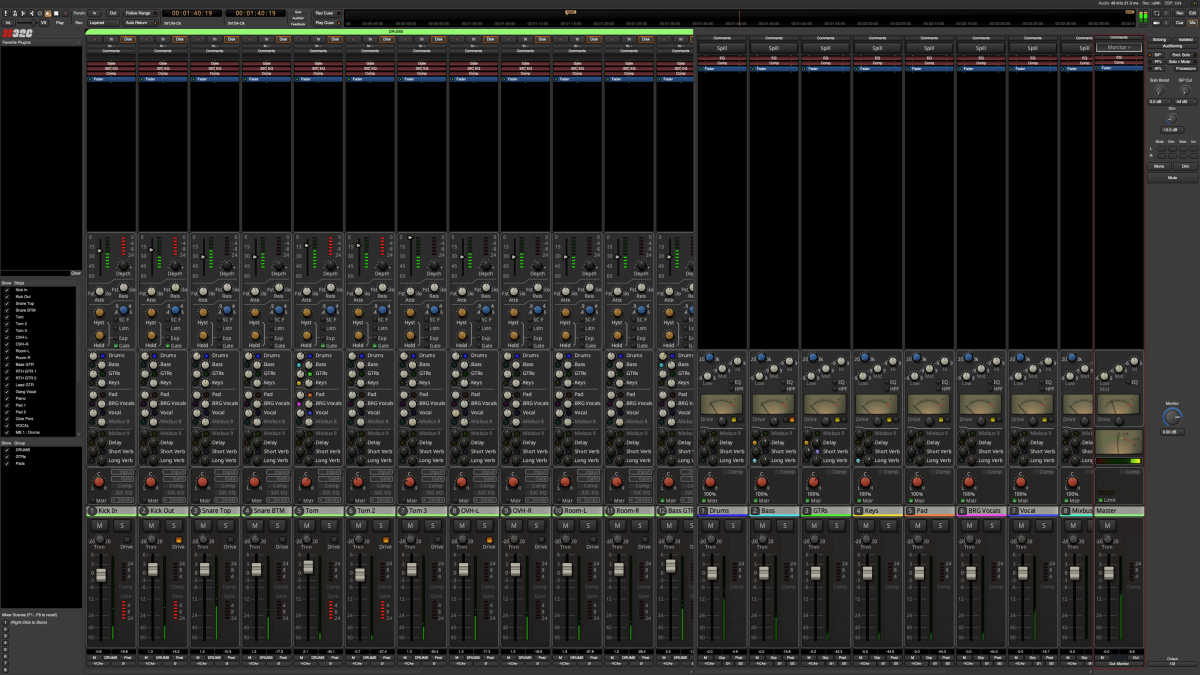This screenshot has width=1200, height=675.
Task: Switch to the Rec window tab
Action: click(x=1180, y=13)
